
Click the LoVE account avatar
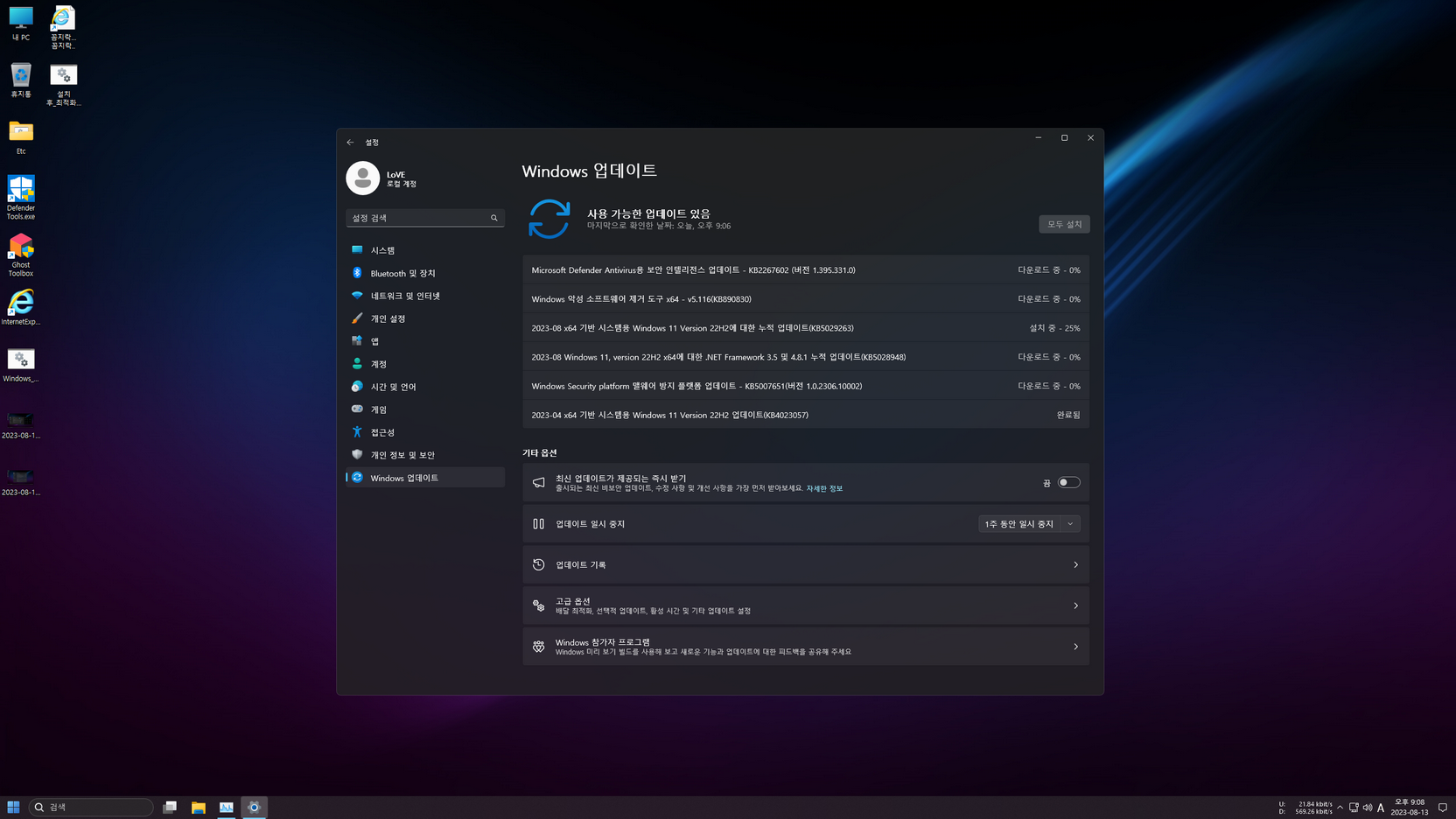[x=362, y=178]
